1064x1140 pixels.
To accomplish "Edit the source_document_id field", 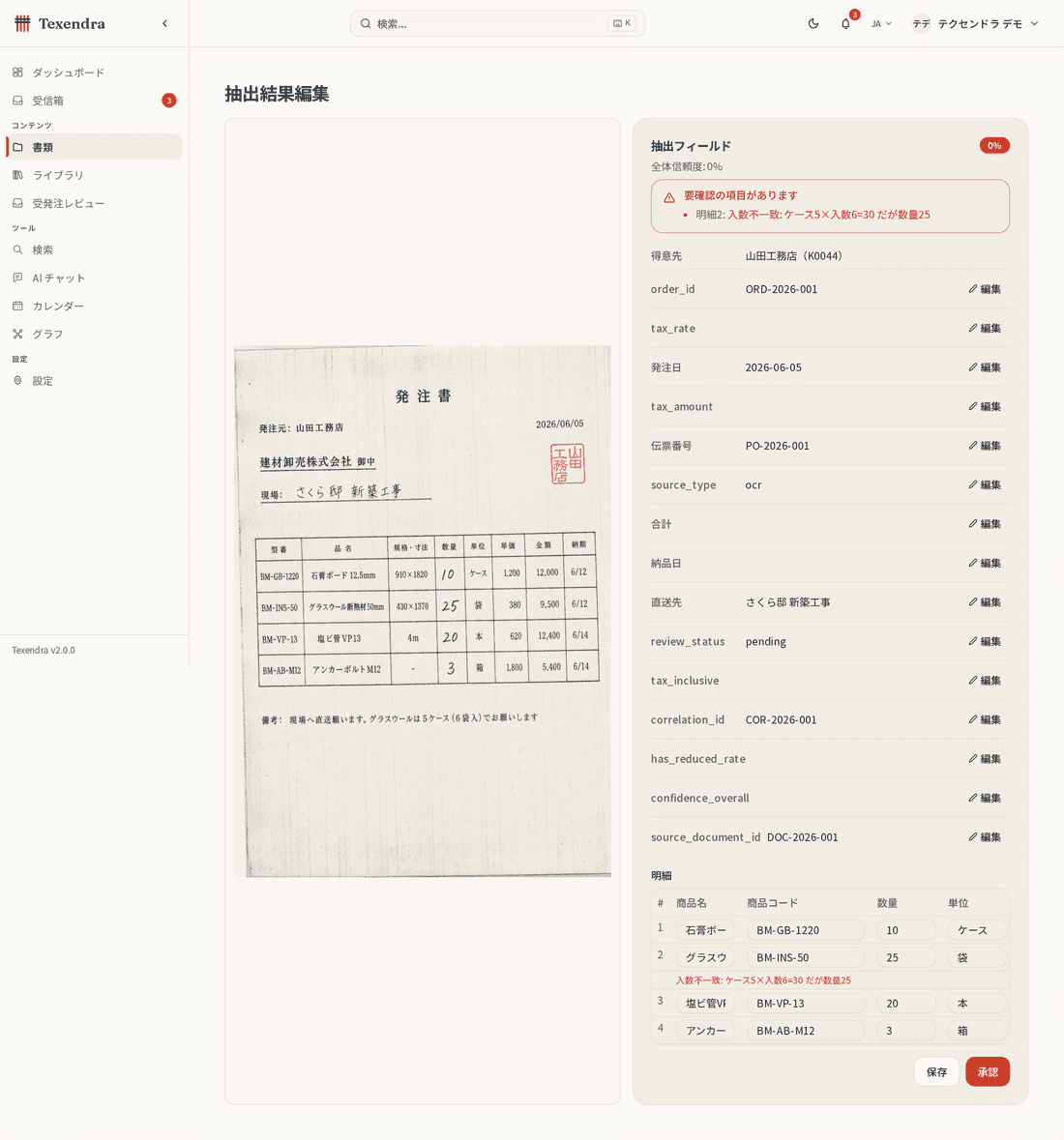I will click(985, 837).
